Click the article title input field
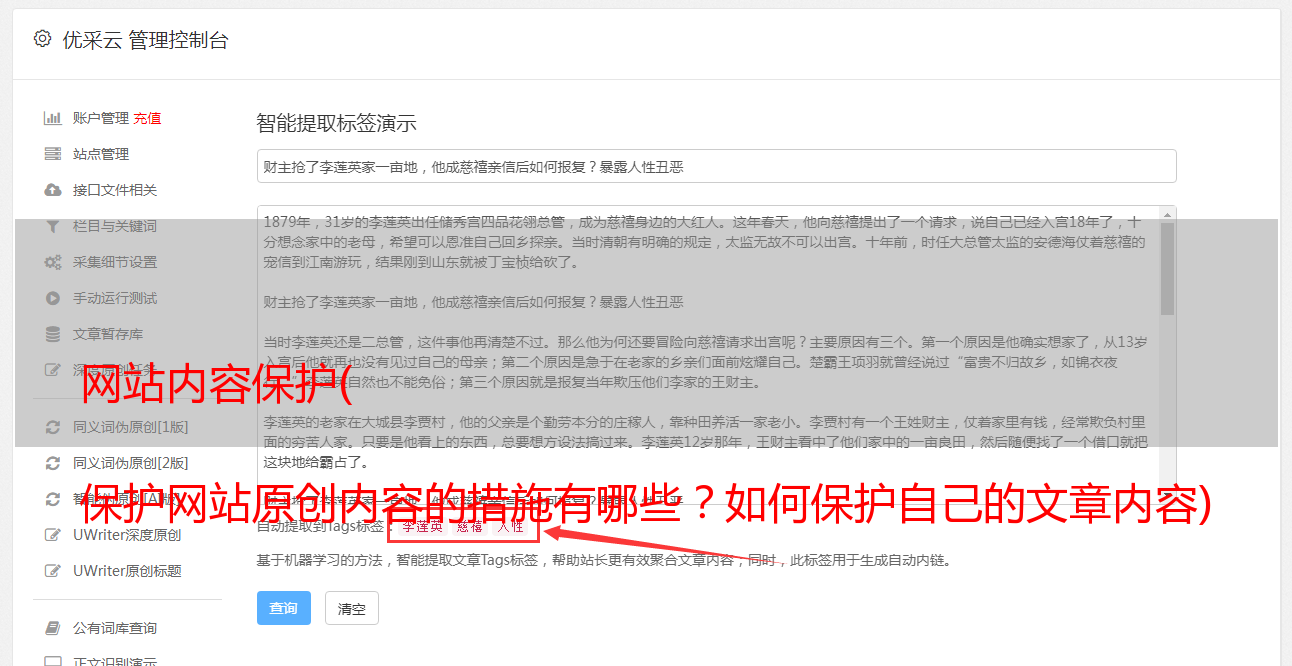This screenshot has width=1292, height=666. point(716,166)
